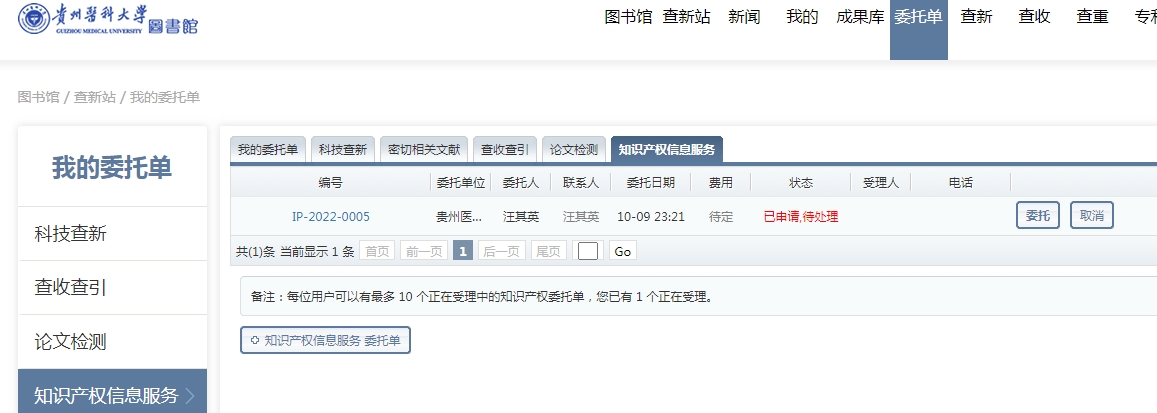The height and width of the screenshot is (413, 1157).
Task: Click the 委托 button in the row
Action: tap(1038, 215)
